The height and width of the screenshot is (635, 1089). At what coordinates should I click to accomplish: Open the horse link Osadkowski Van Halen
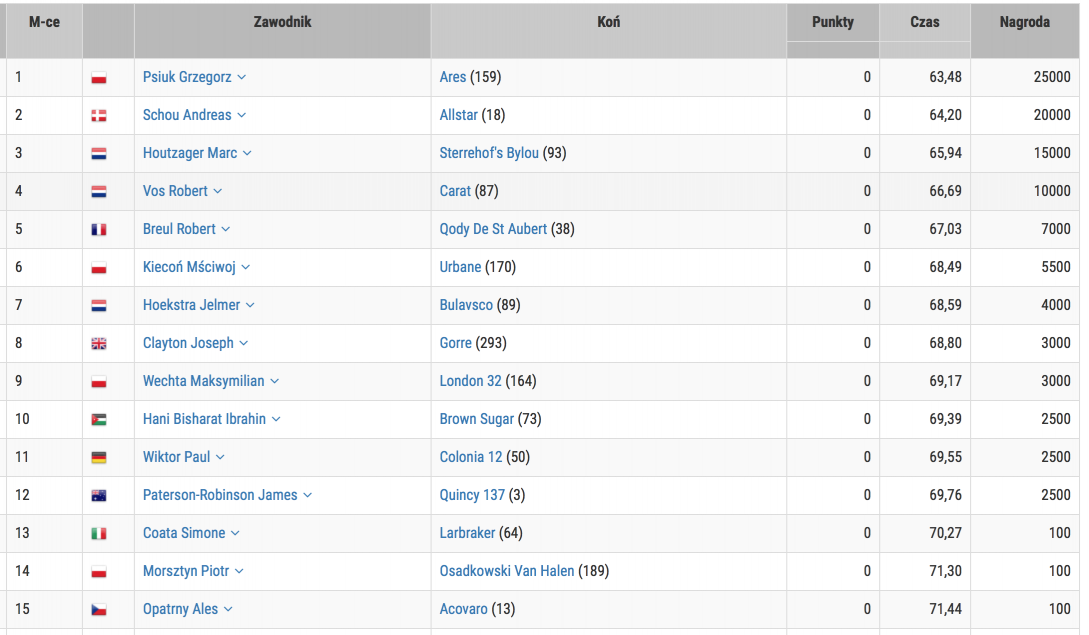[x=507, y=571]
